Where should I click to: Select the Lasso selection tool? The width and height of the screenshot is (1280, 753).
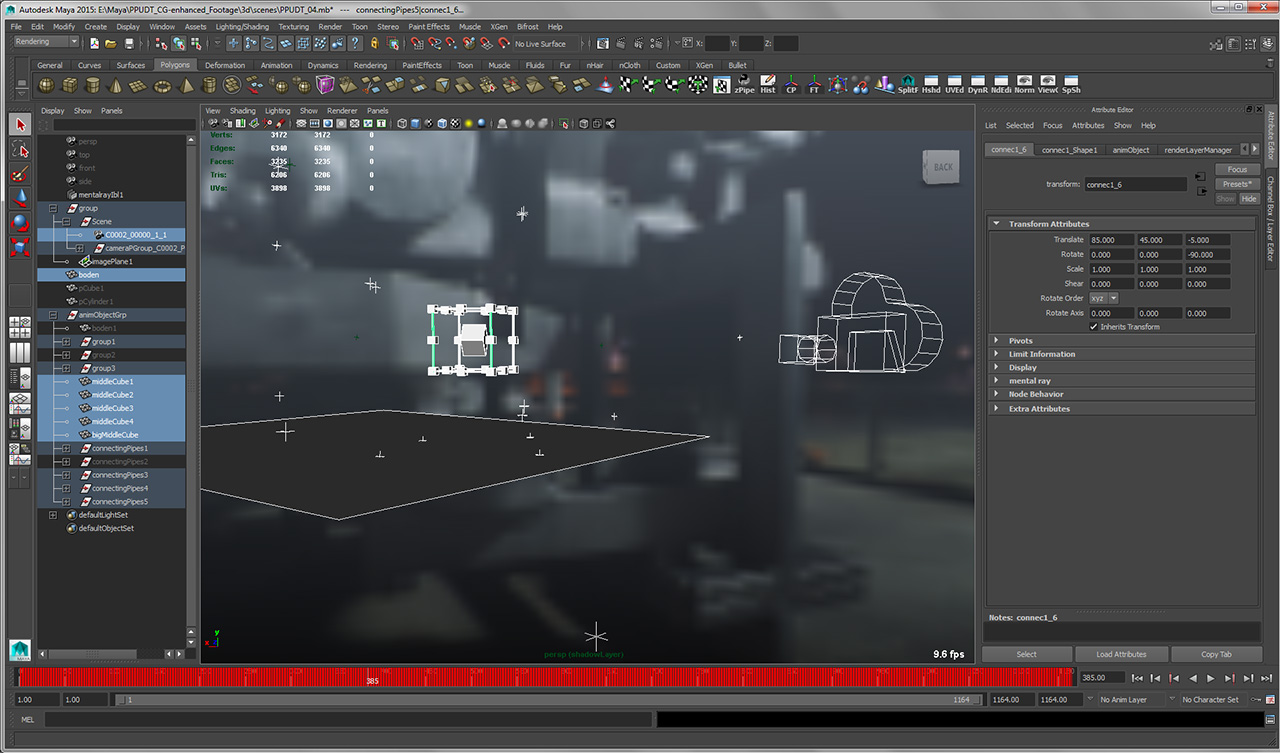pyautogui.click(x=20, y=150)
